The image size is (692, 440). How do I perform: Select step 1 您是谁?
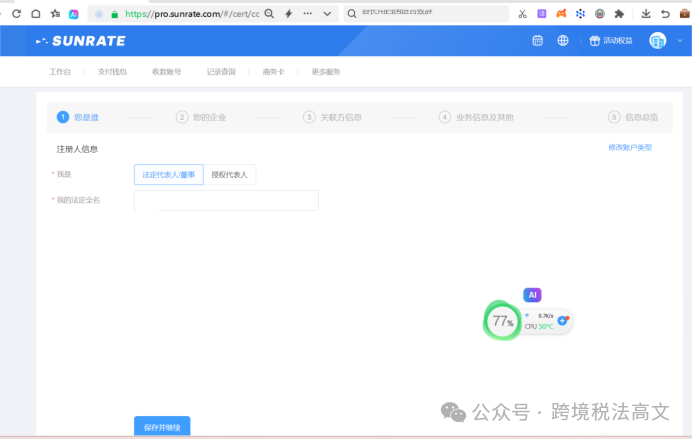tap(78, 117)
